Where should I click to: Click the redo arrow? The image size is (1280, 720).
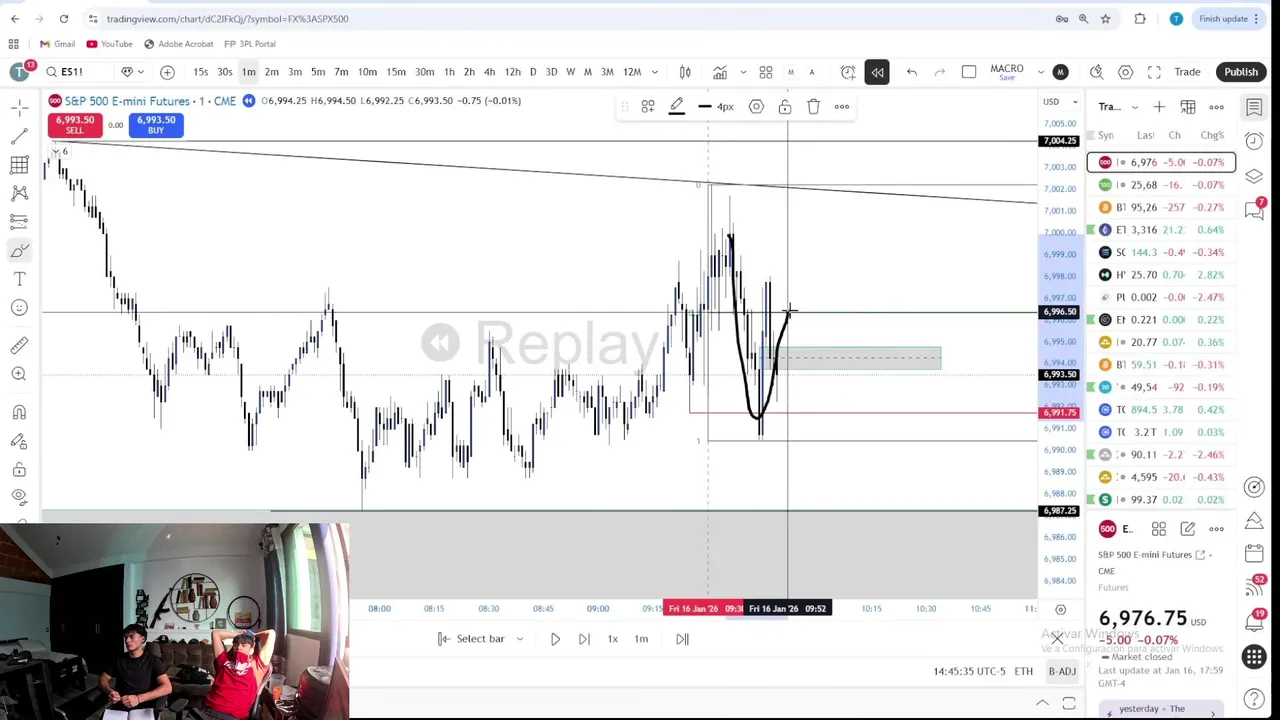click(940, 72)
